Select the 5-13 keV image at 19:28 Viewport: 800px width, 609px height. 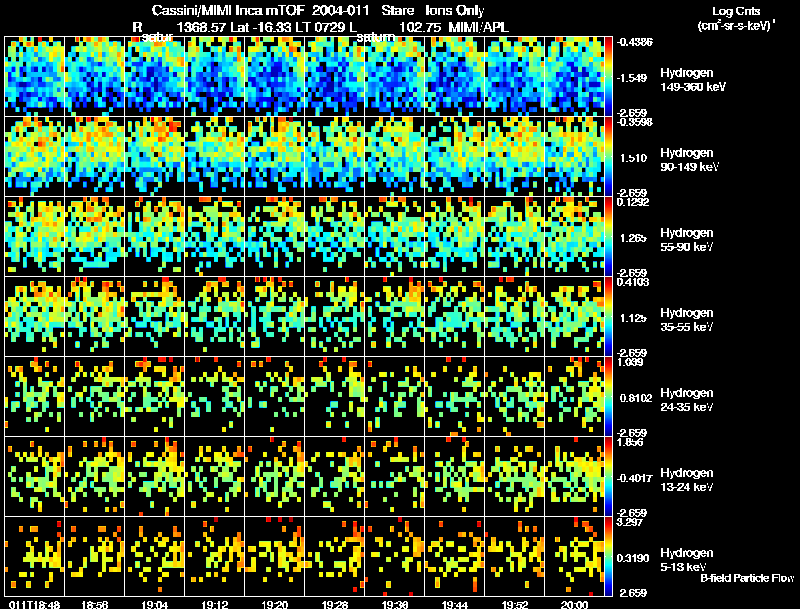[335, 556]
